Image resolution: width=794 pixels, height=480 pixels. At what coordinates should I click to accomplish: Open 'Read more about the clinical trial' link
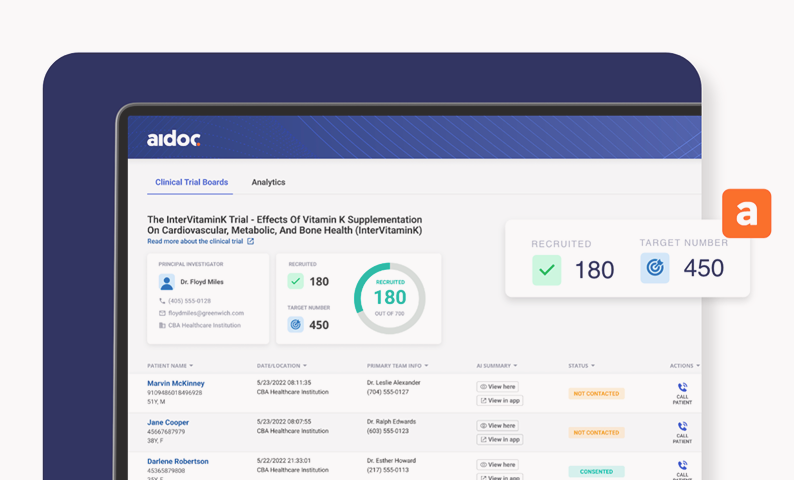[x=195, y=242]
